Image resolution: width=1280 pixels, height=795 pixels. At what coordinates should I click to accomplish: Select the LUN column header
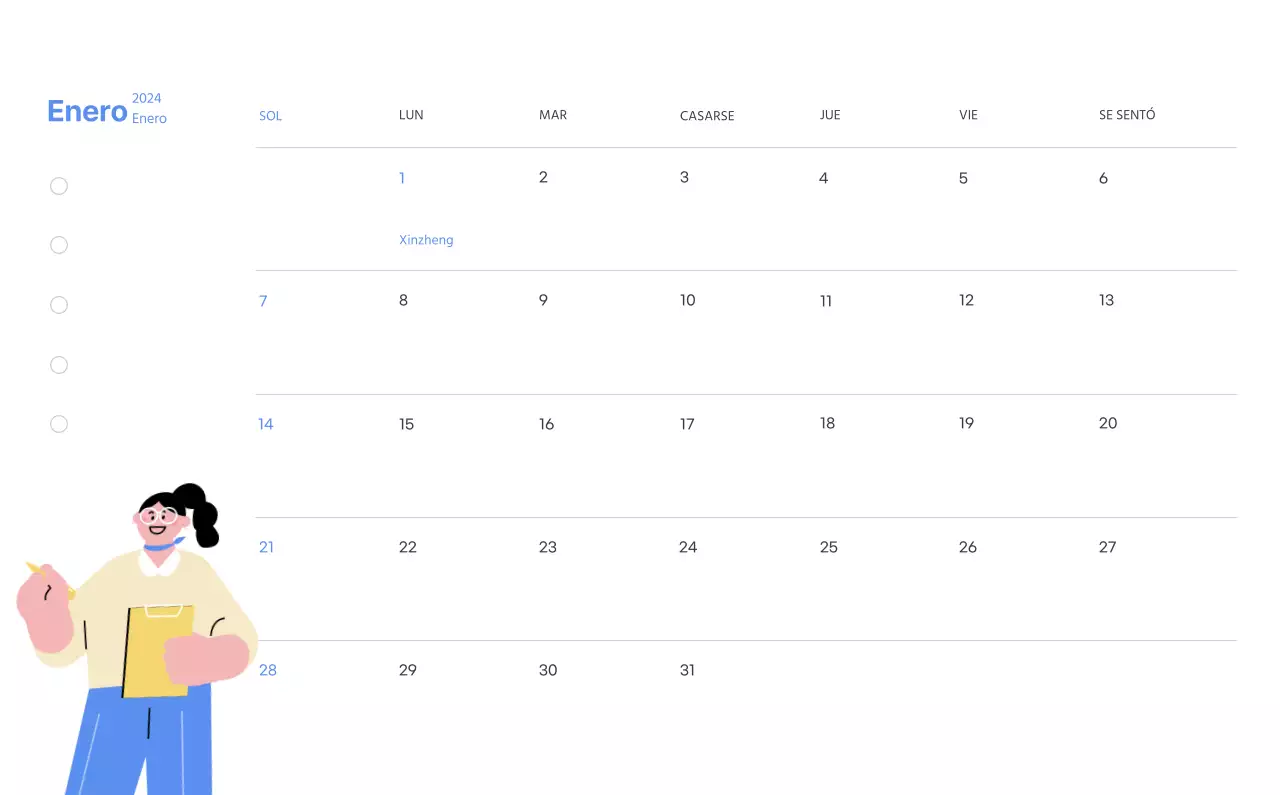(x=411, y=115)
